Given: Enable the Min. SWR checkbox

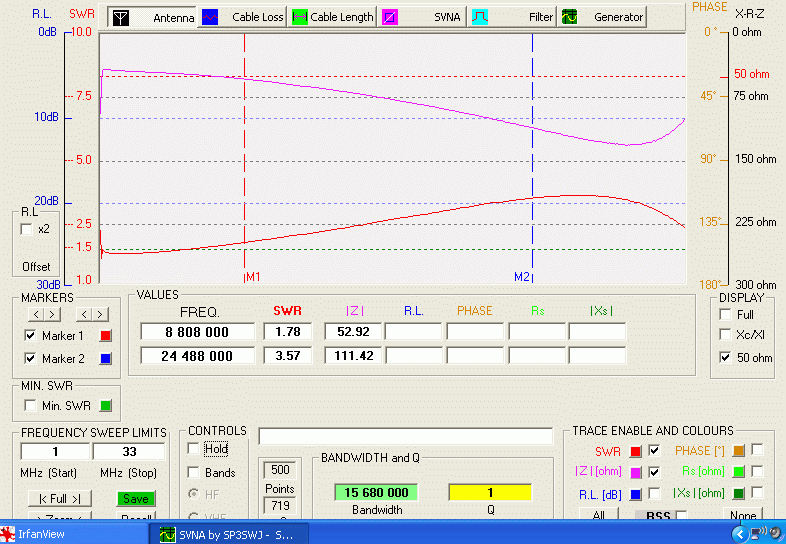Looking at the screenshot, I should 29,405.
